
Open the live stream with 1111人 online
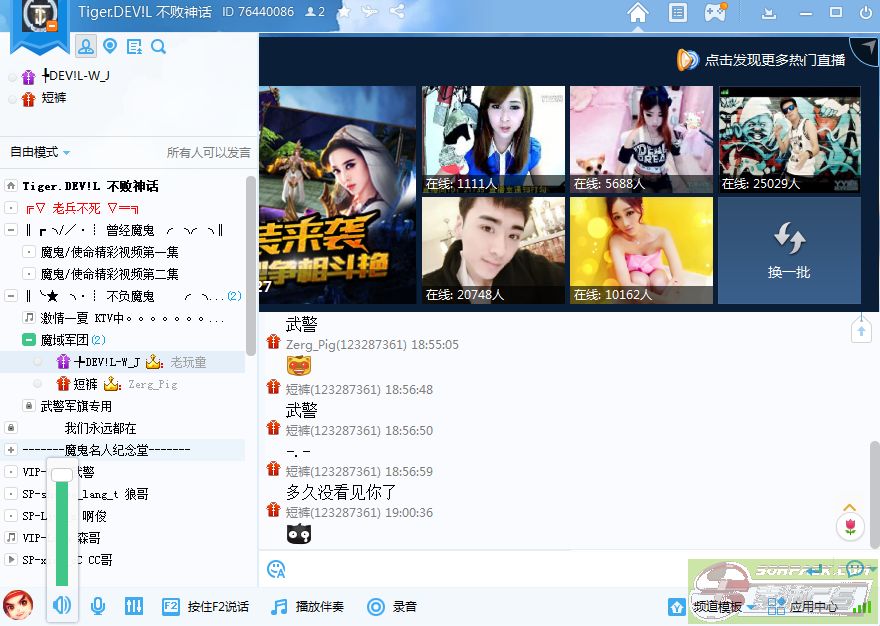(493, 139)
